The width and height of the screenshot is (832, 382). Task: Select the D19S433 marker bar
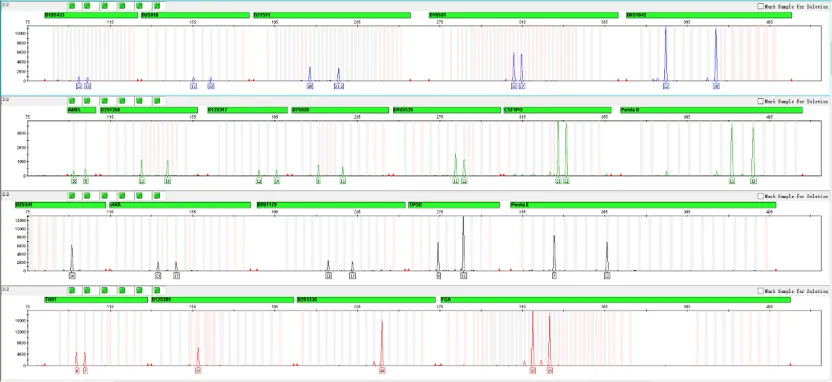[x=91, y=15]
